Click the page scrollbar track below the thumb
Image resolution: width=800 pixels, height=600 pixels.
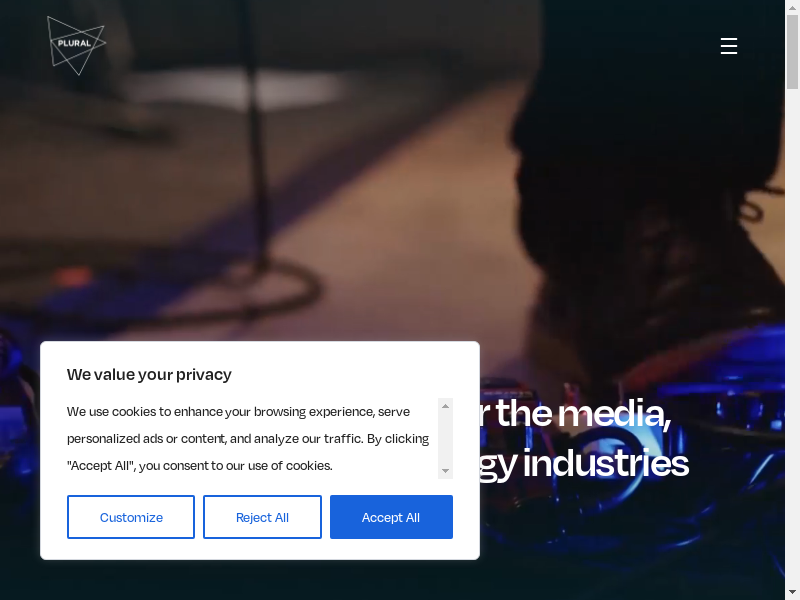[792, 337]
